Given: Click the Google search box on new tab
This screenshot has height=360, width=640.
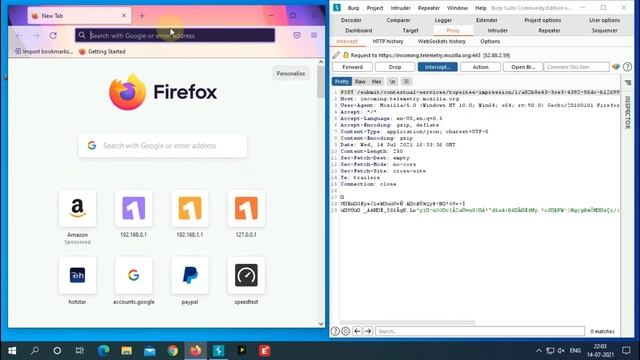Looking at the screenshot, I should point(162,146).
